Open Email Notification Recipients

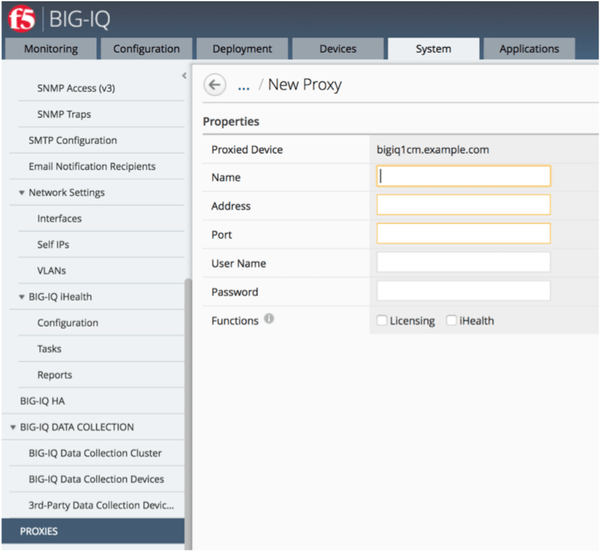tap(92, 166)
